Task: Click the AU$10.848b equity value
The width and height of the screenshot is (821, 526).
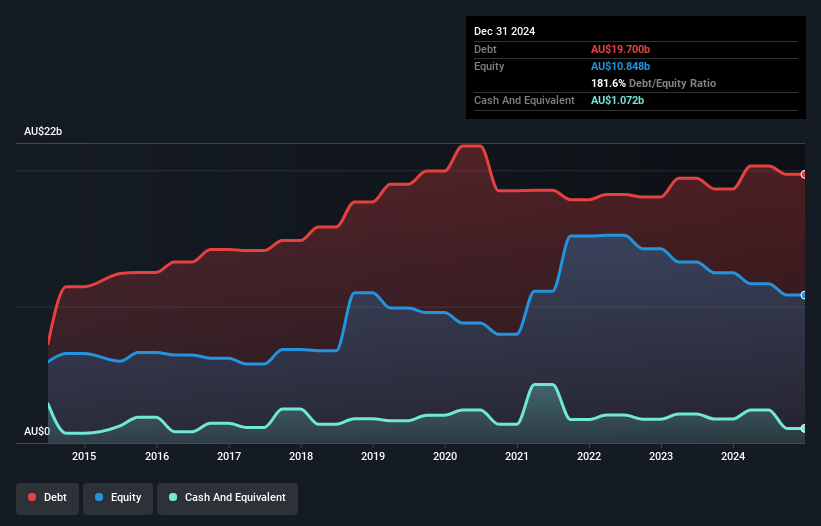Action: coord(620,66)
